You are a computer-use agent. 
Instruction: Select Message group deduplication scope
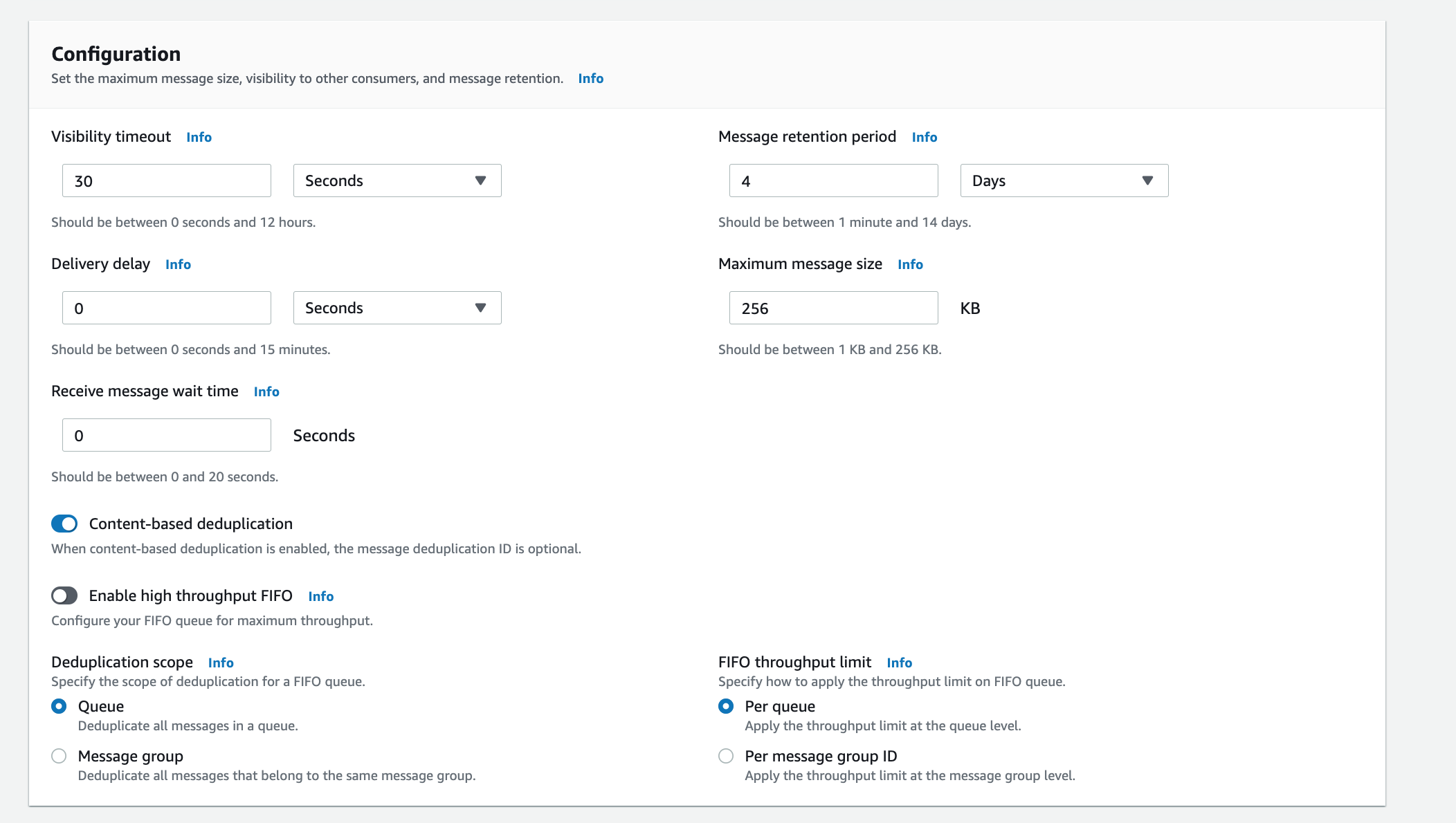(59, 756)
